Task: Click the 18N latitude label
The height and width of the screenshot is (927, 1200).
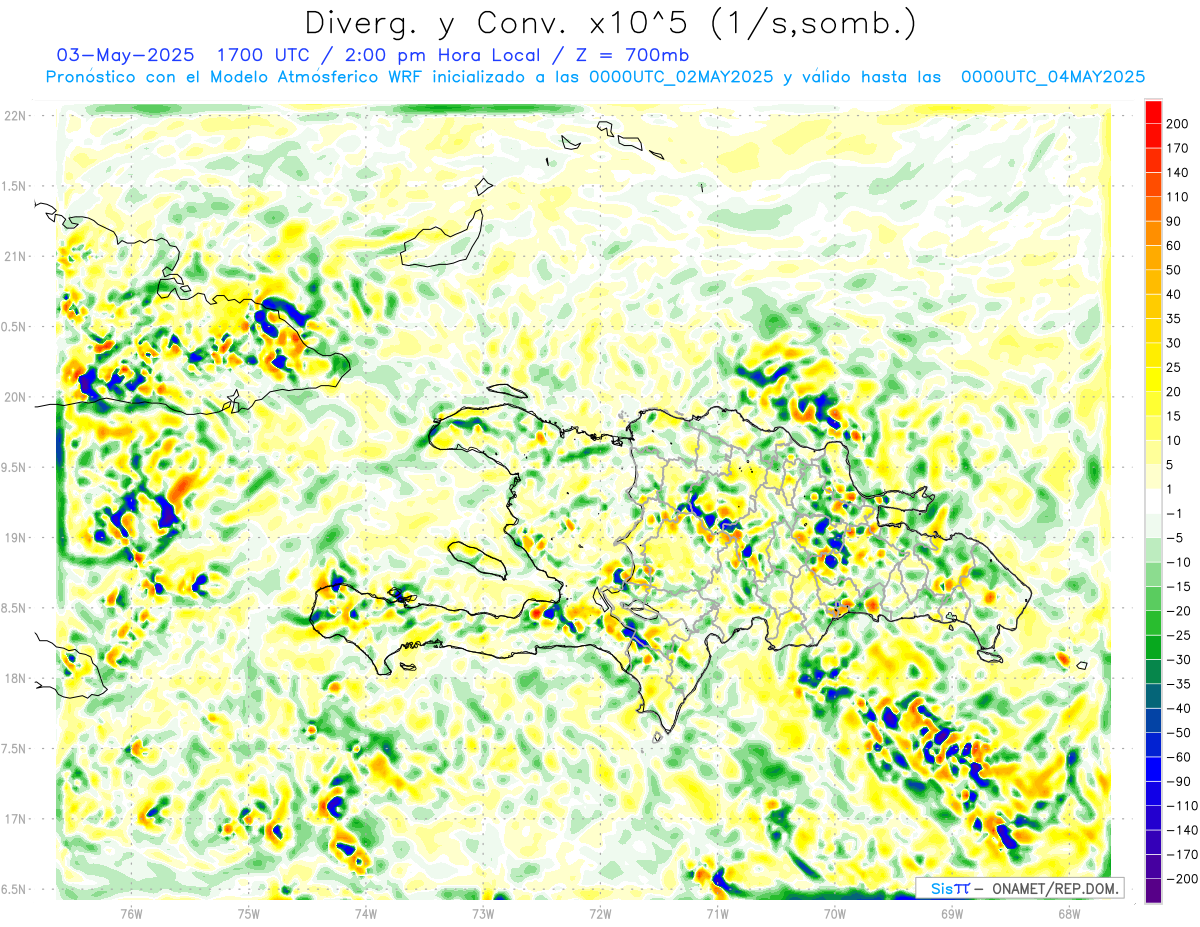Action: pos(15,678)
